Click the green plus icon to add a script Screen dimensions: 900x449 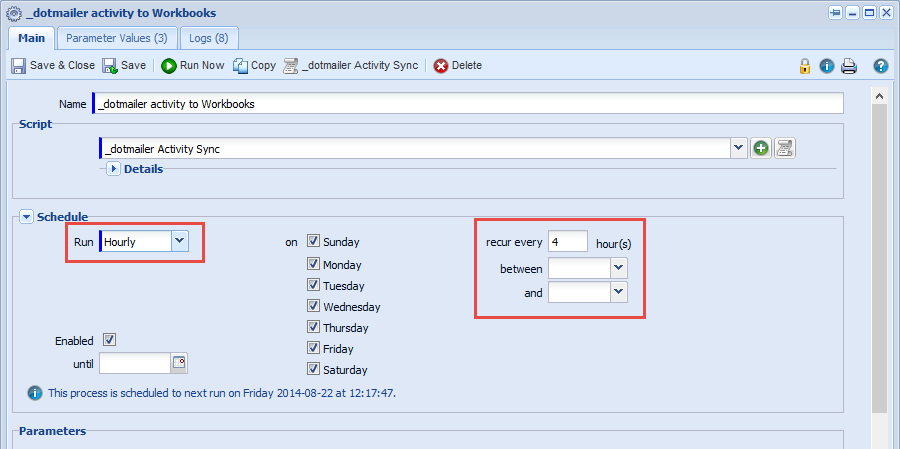point(761,149)
